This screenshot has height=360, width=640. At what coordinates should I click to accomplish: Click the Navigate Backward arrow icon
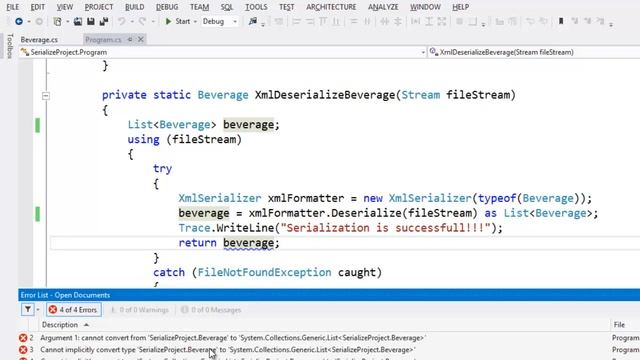pos(19,21)
